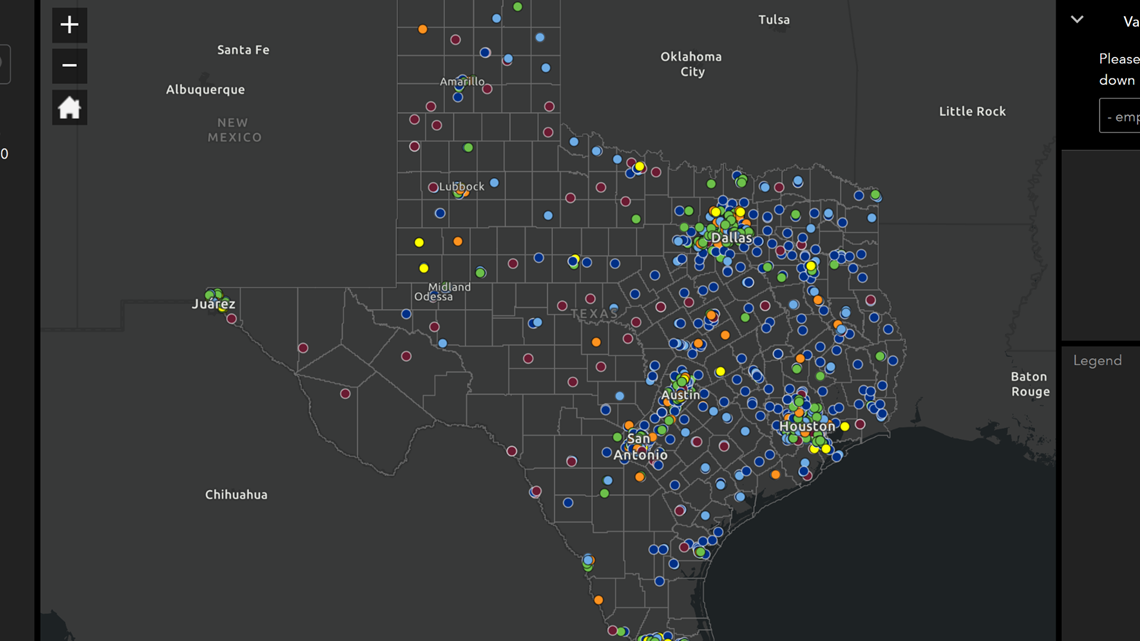The image size is (1140, 641).
Task: Return to the home map extent via house icon
Action: [68, 107]
